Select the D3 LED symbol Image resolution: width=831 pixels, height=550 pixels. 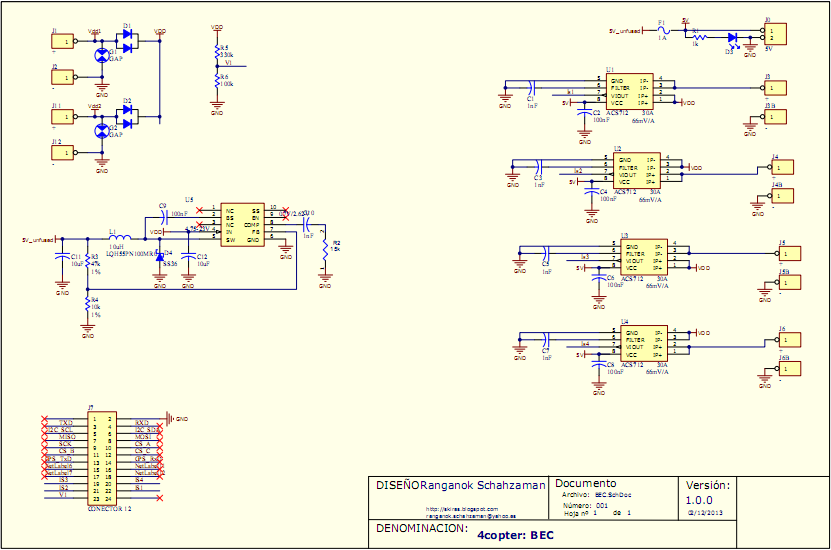[733, 38]
